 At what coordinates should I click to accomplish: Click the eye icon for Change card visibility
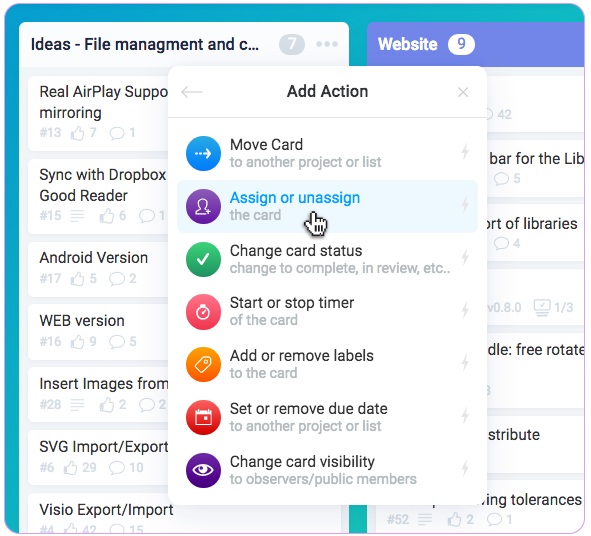203,470
